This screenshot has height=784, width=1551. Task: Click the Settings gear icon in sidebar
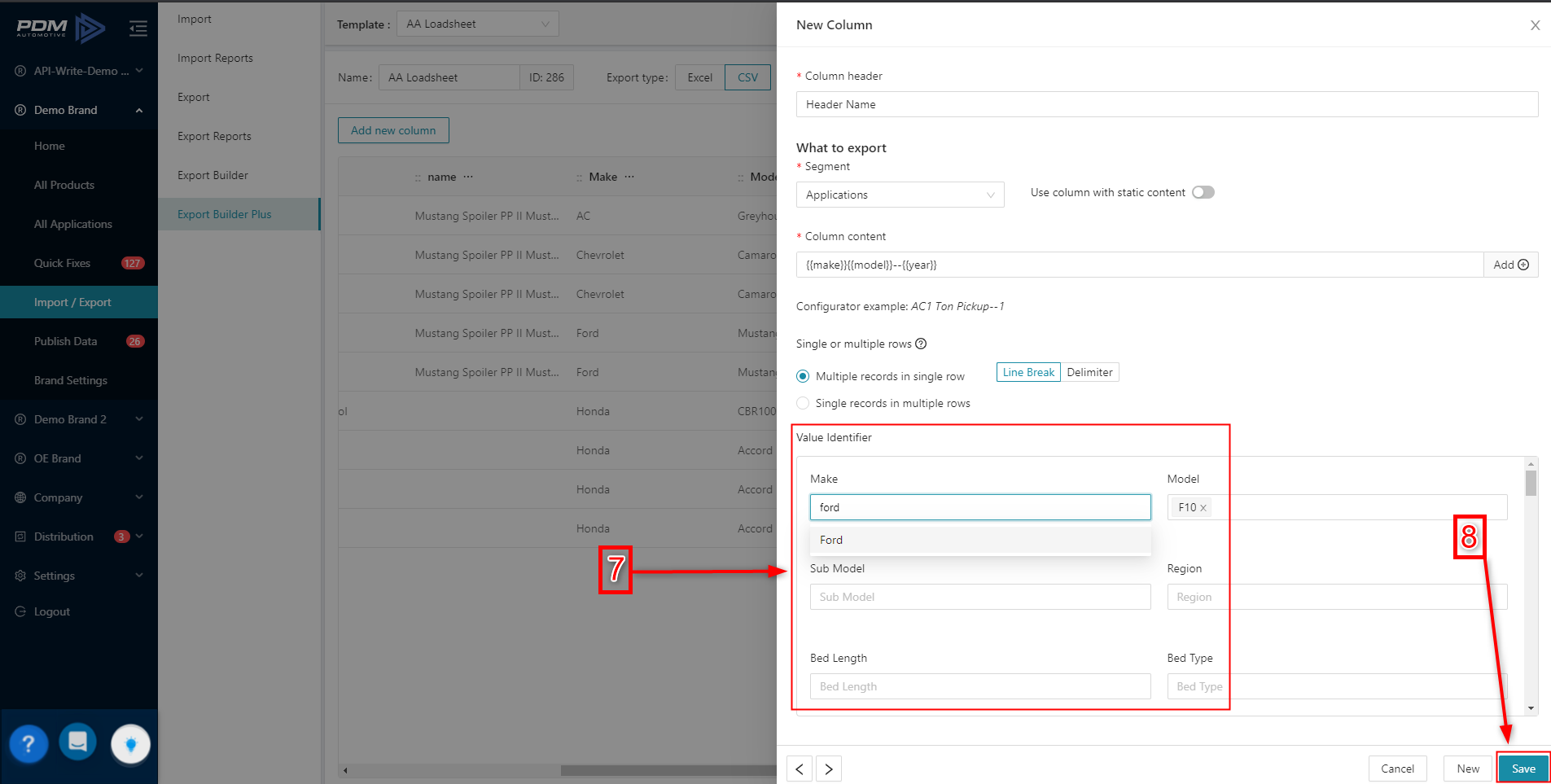coord(20,576)
